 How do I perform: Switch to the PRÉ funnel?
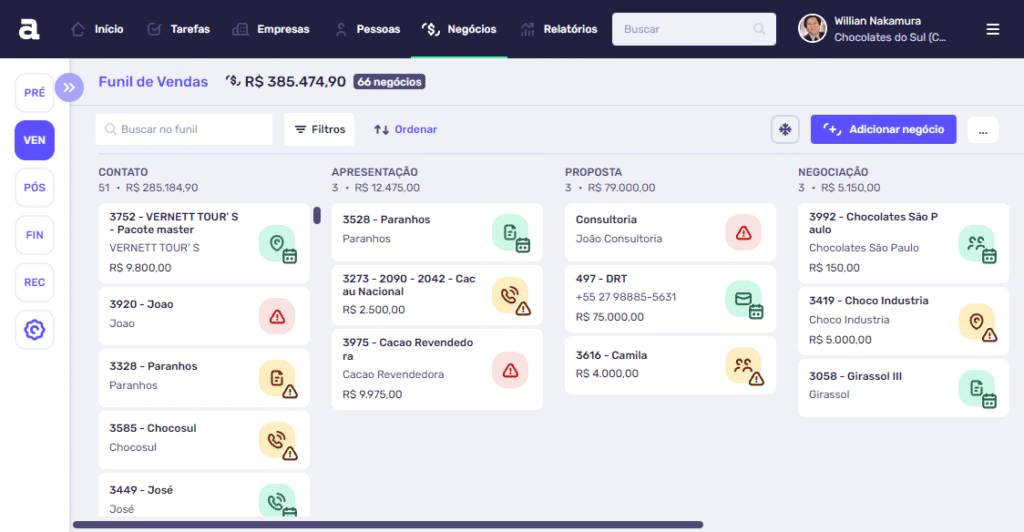coord(35,93)
